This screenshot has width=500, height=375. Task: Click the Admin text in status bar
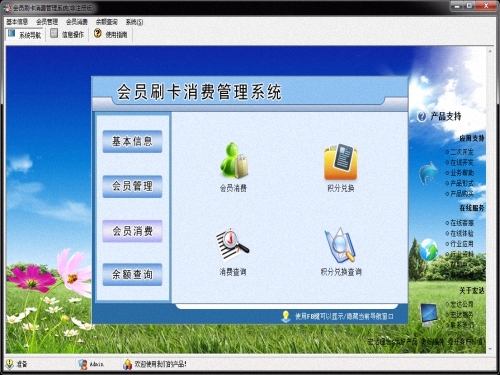(96, 364)
